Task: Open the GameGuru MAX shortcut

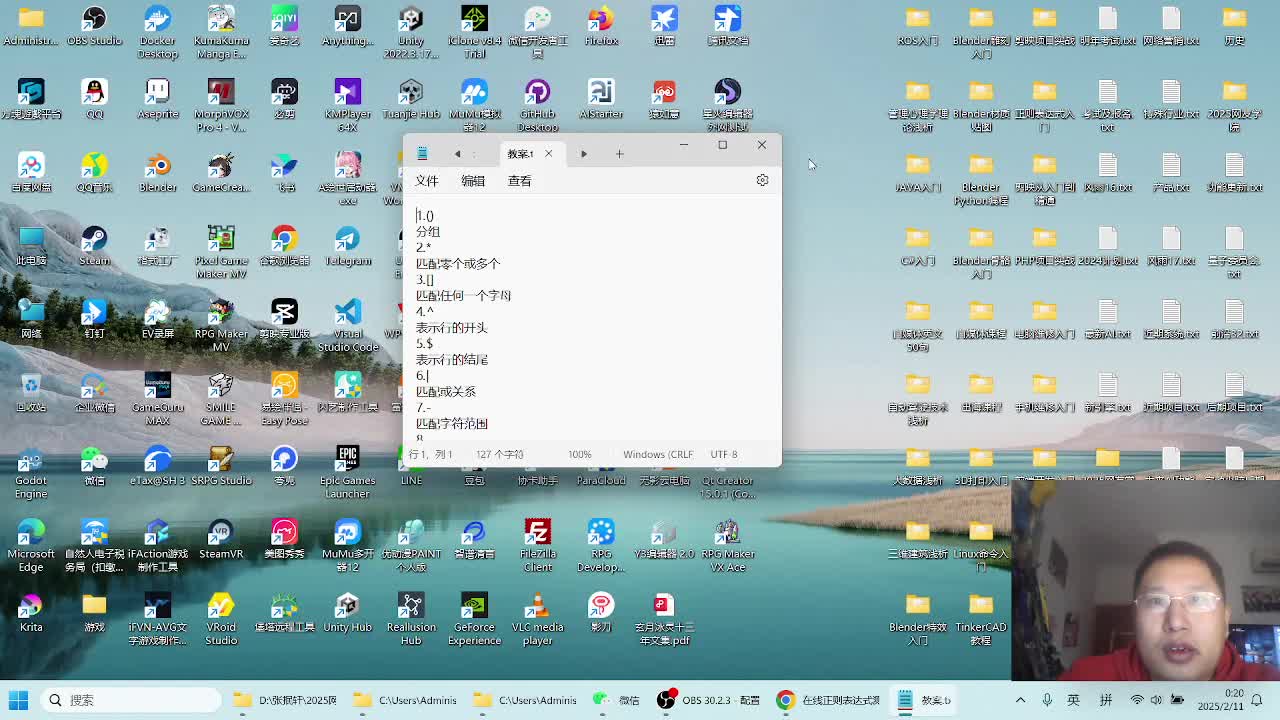Action: point(157,398)
